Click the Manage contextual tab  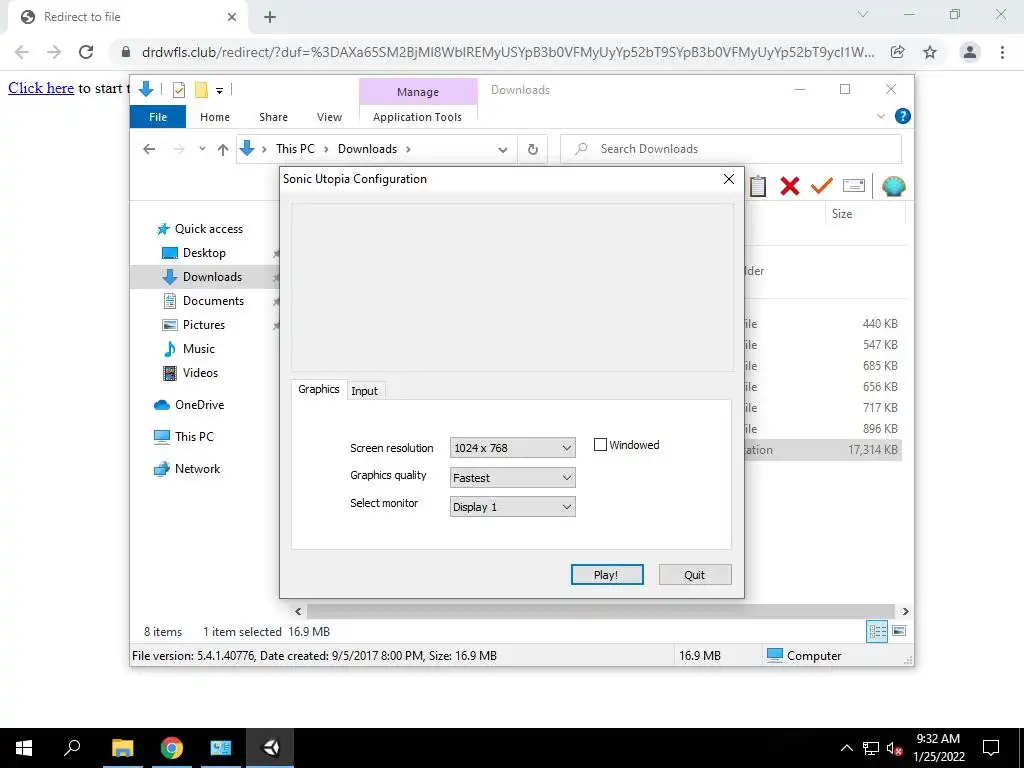click(418, 92)
